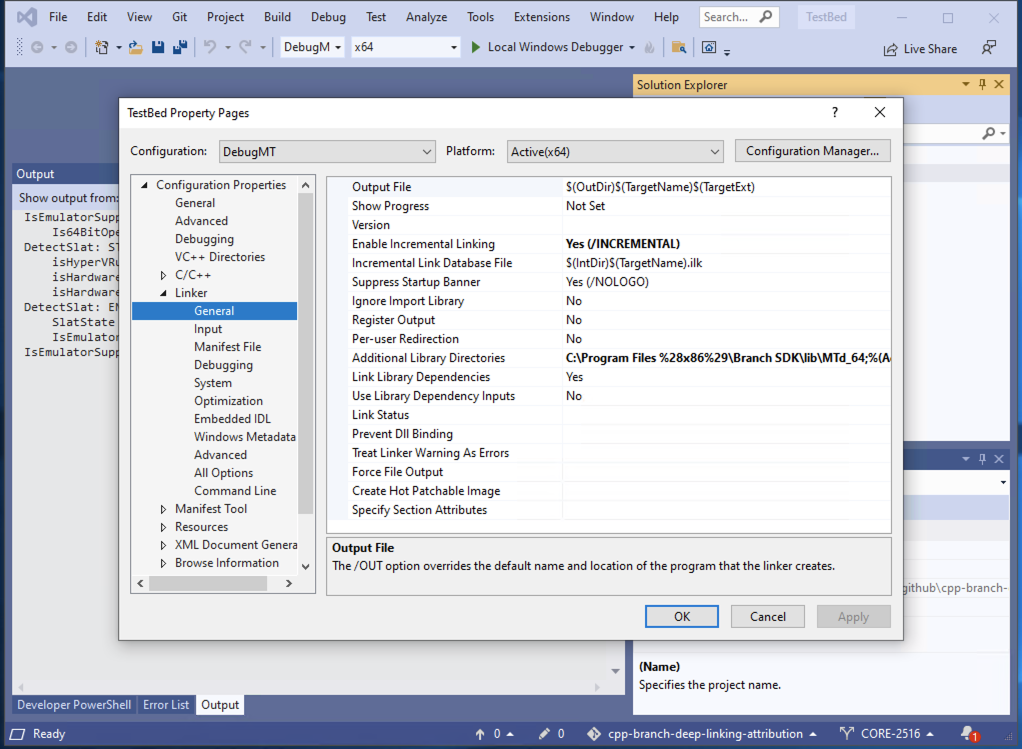Pin the Solution Explorer panel
The width and height of the screenshot is (1022, 749).
point(982,84)
